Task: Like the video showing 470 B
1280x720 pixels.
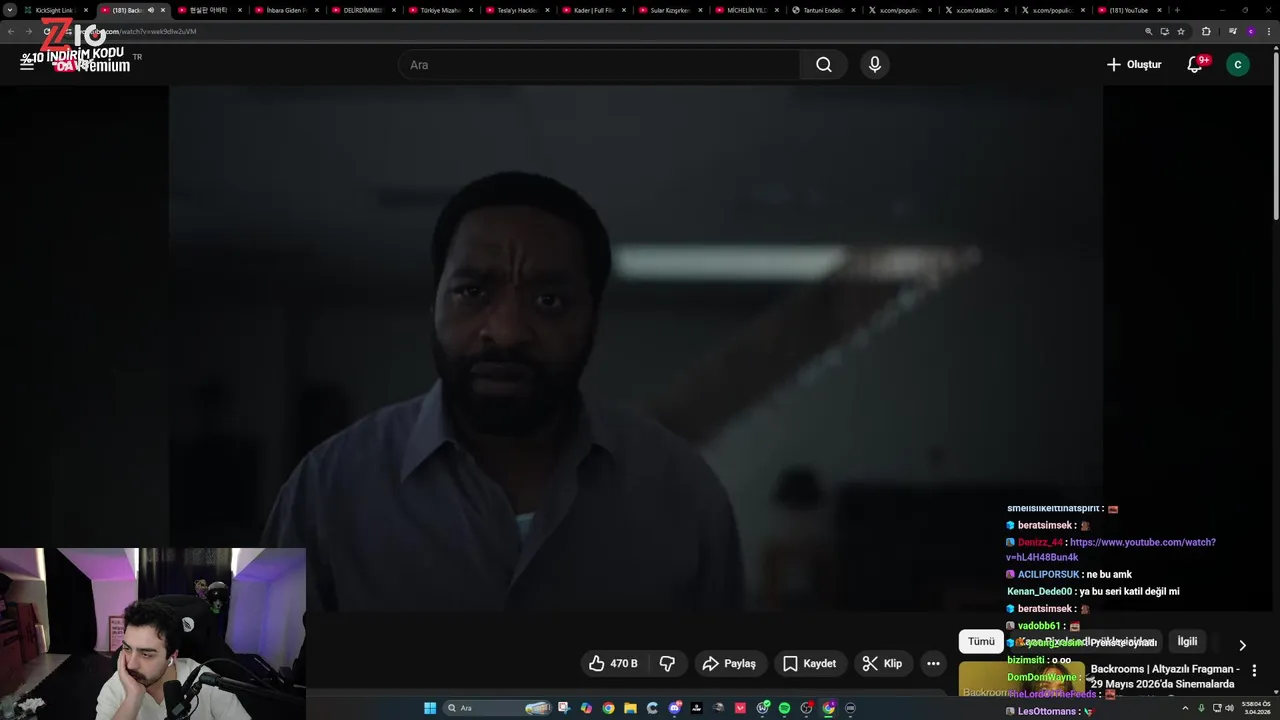Action: (614, 663)
